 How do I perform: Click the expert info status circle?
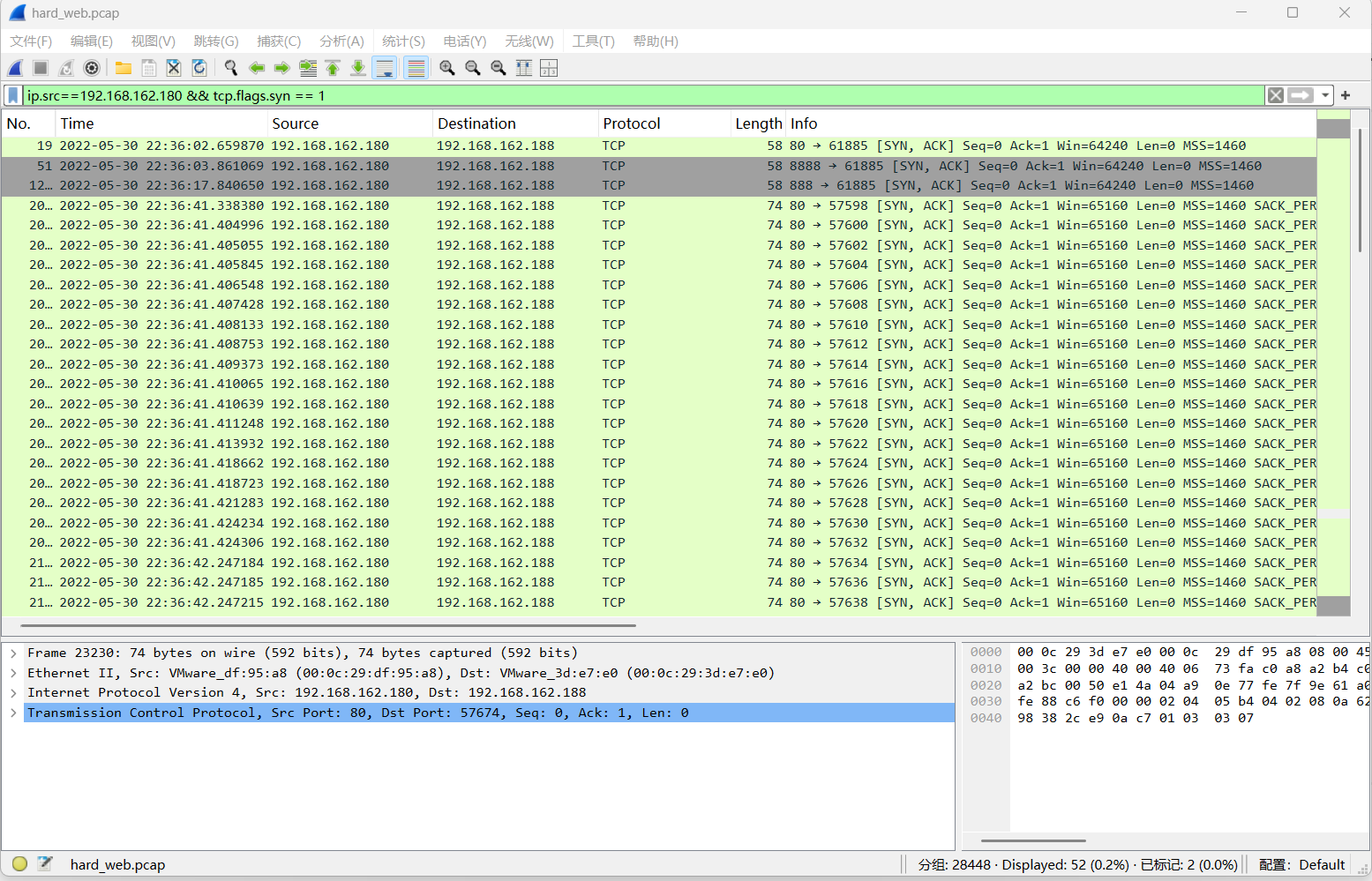click(20, 864)
